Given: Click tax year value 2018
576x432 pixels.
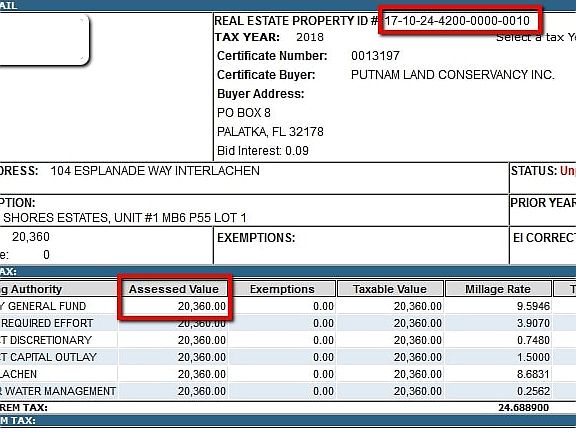Looking at the screenshot, I should coord(310,37).
